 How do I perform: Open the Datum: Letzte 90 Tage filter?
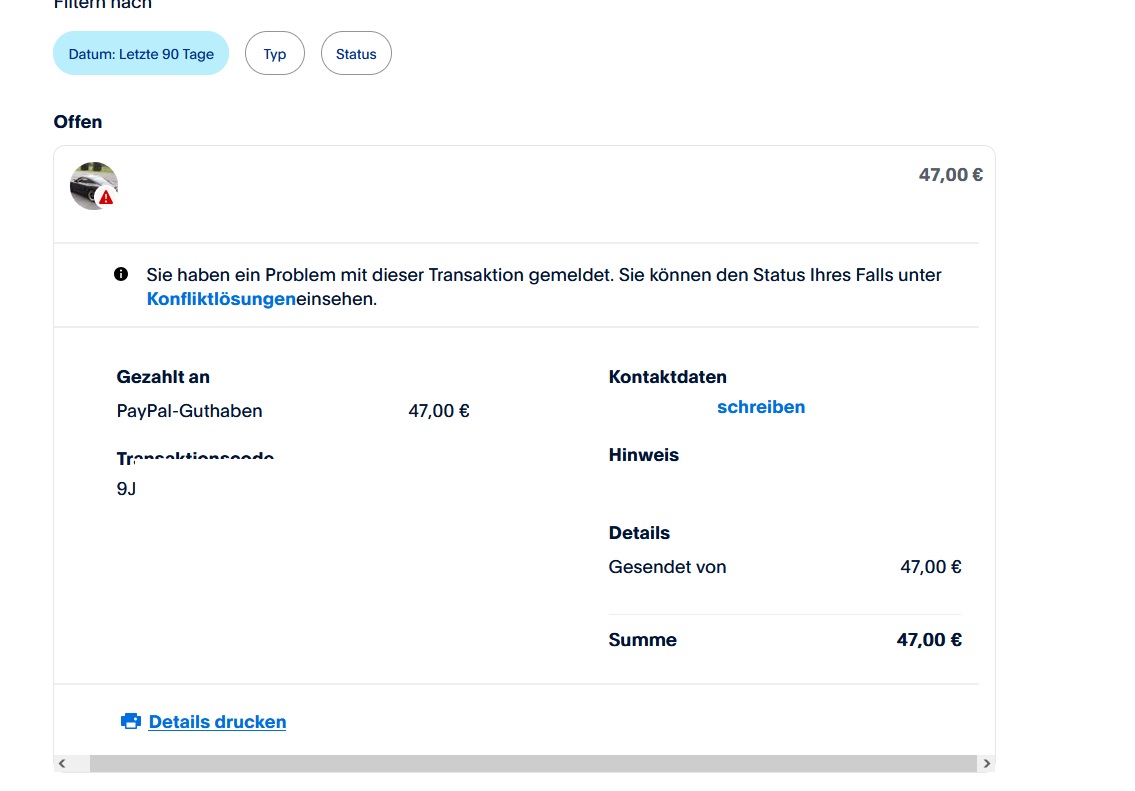click(x=141, y=54)
